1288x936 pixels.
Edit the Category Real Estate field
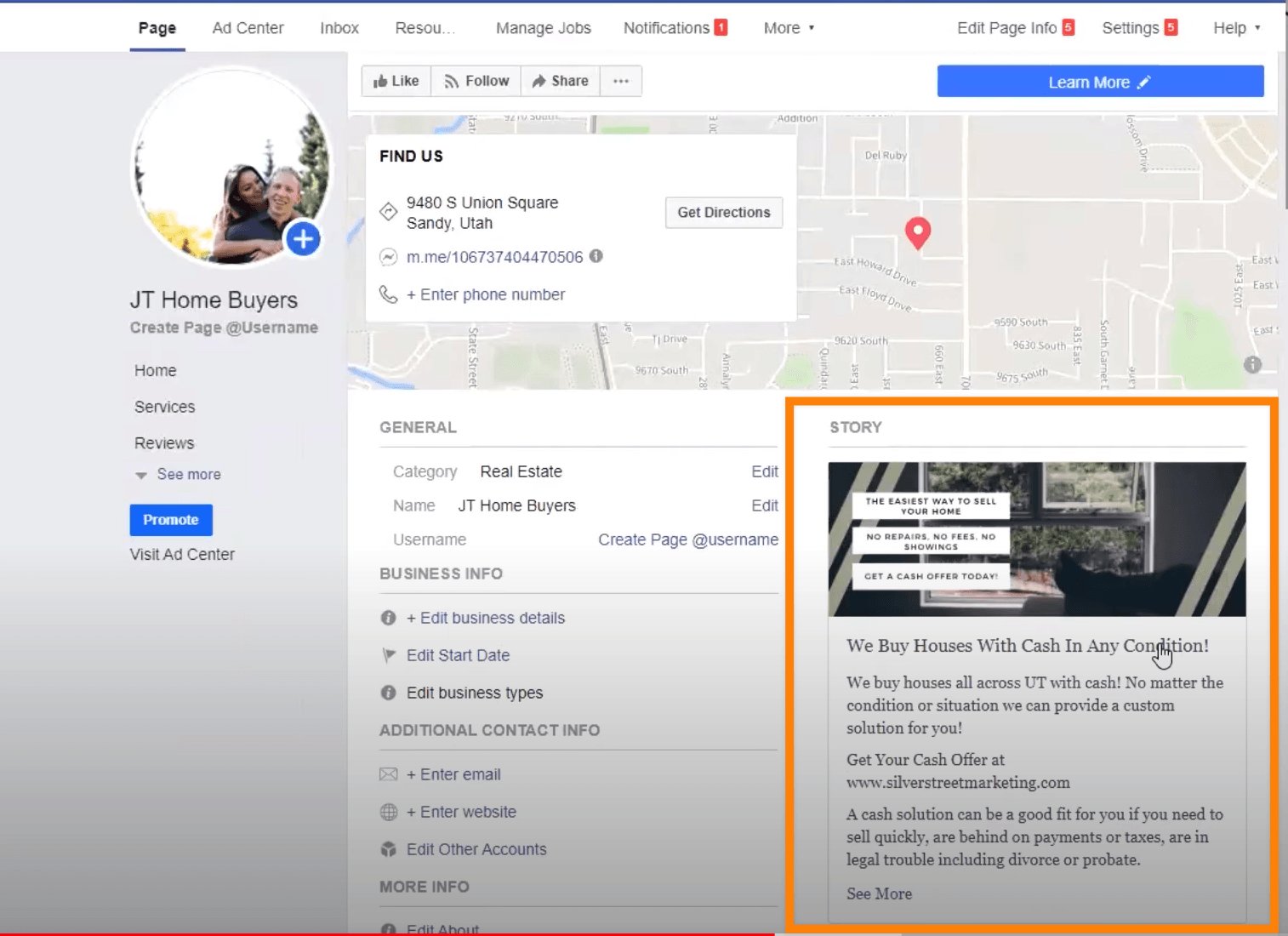765,471
